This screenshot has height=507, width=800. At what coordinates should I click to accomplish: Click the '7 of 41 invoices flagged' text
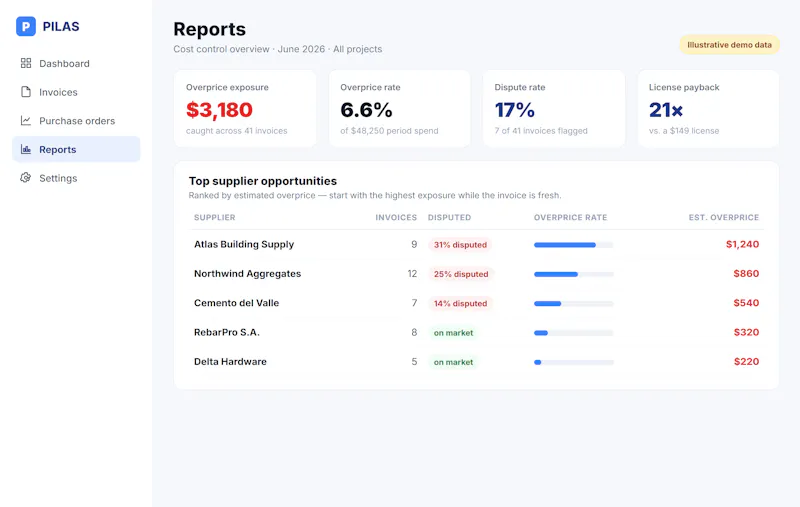tap(541, 131)
